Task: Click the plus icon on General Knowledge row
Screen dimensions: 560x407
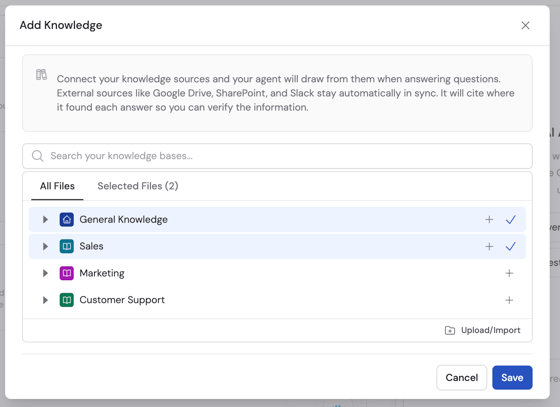Action: click(x=489, y=220)
